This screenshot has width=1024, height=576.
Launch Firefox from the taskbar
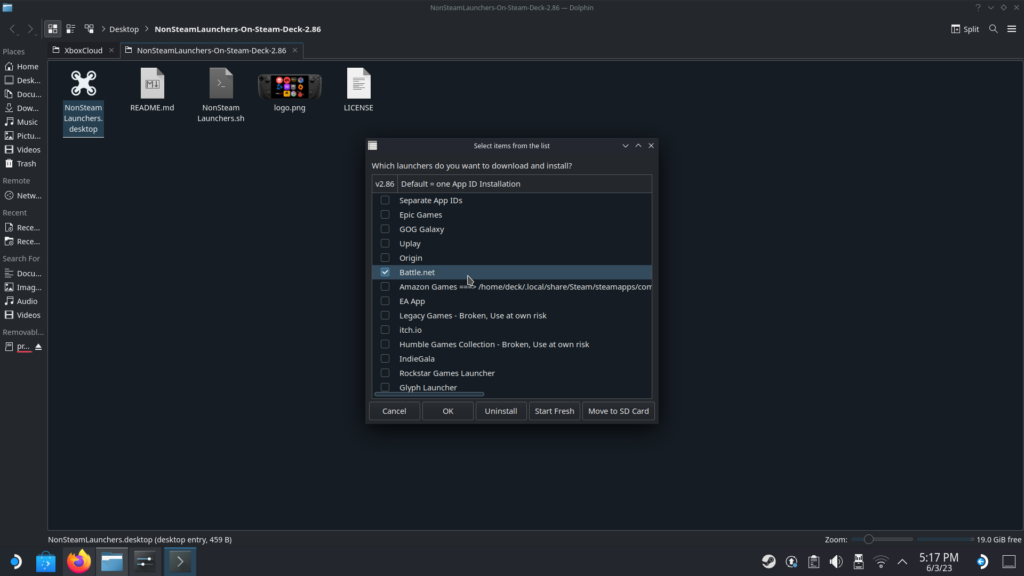tap(79, 561)
